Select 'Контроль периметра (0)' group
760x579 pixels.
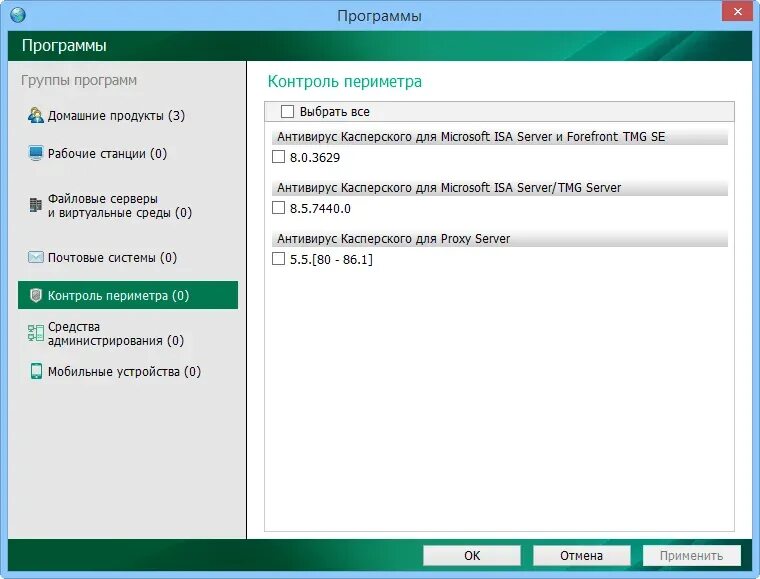pyautogui.click(x=128, y=295)
